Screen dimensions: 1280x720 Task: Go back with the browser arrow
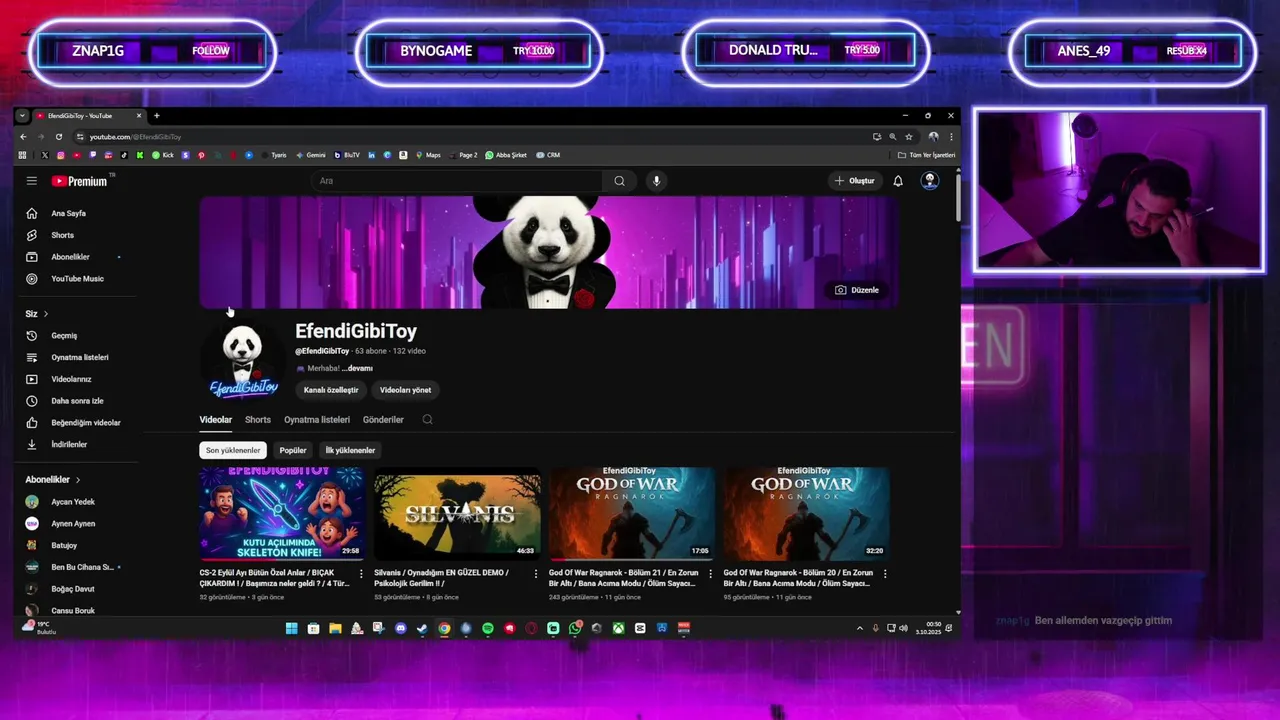coord(23,137)
